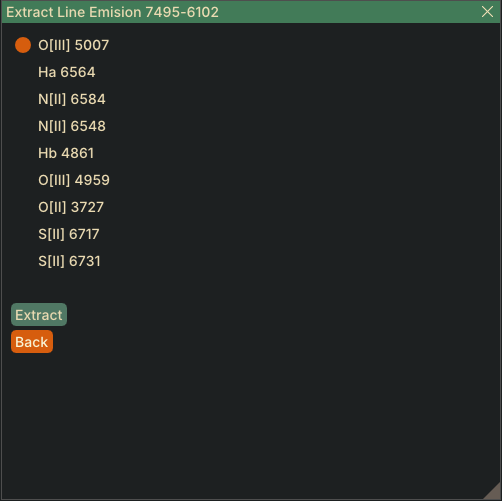This screenshot has width=502, height=501.
Task: Select Hb 4861 emission line
Action: tap(66, 153)
